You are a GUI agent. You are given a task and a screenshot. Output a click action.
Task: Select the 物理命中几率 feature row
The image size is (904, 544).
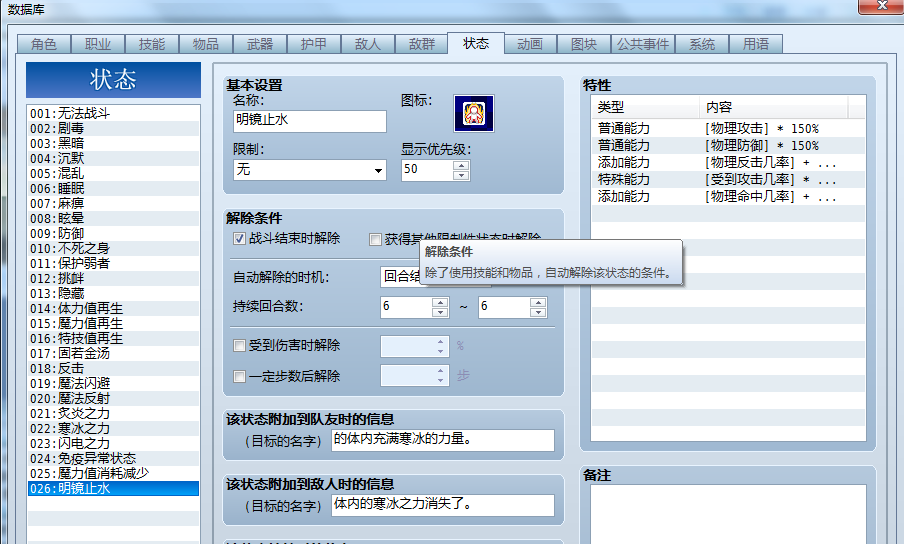728,197
